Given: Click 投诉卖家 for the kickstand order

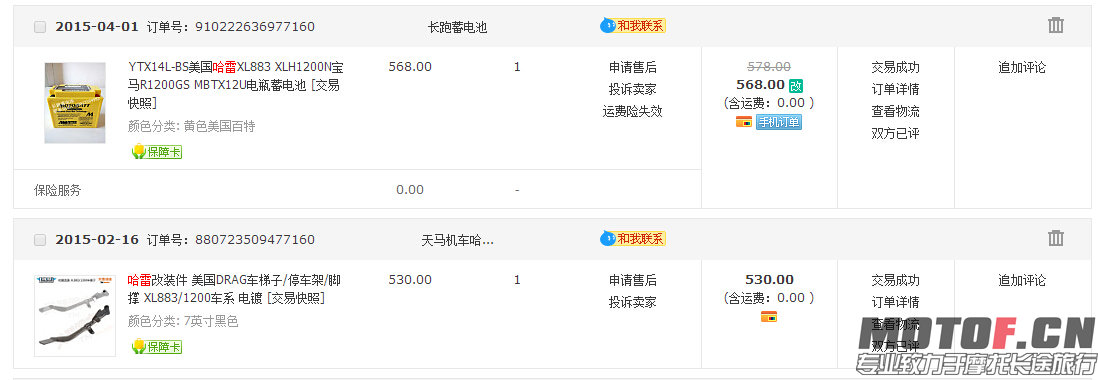Looking at the screenshot, I should pyautogui.click(x=632, y=302).
